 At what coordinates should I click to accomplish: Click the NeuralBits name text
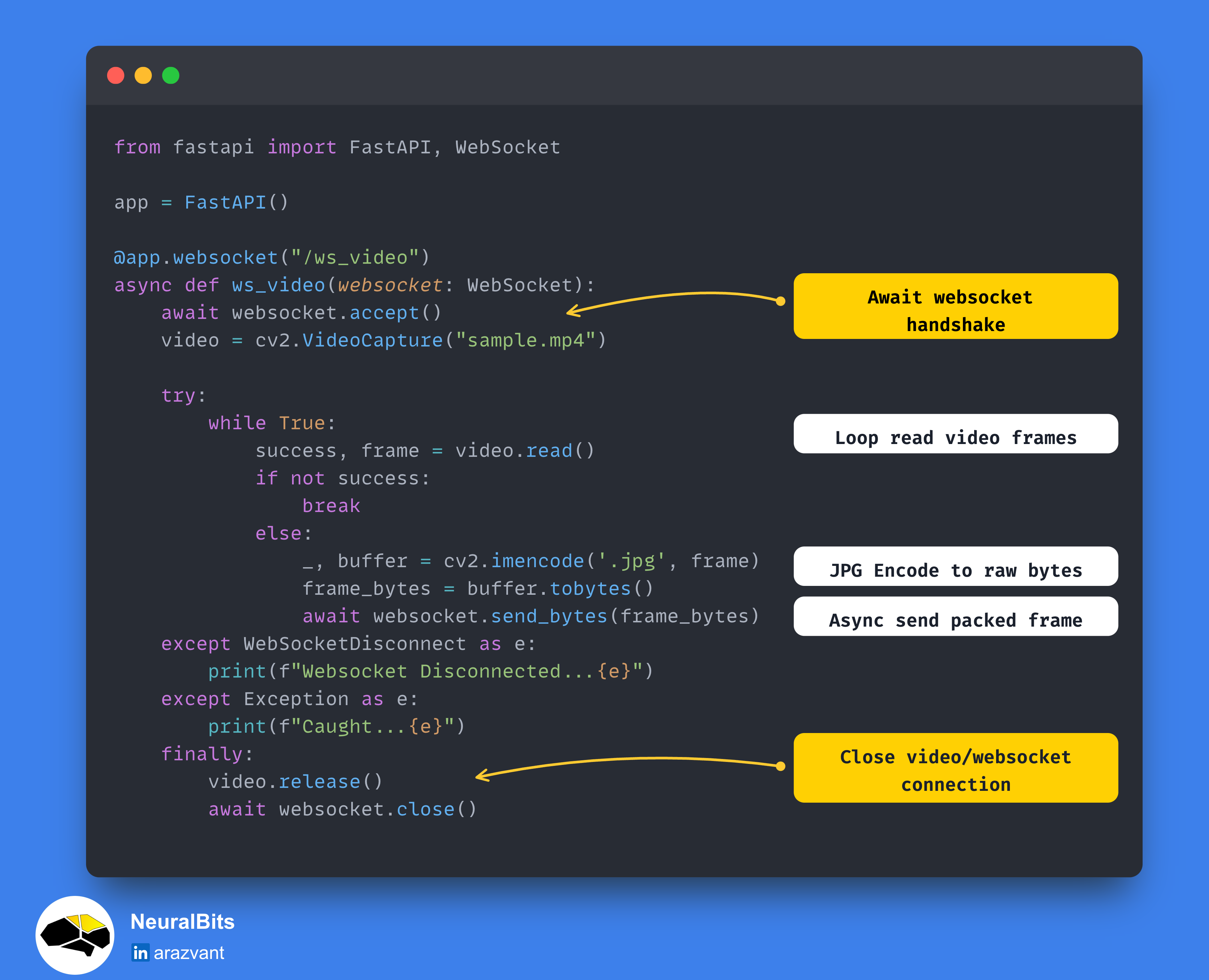(x=182, y=921)
